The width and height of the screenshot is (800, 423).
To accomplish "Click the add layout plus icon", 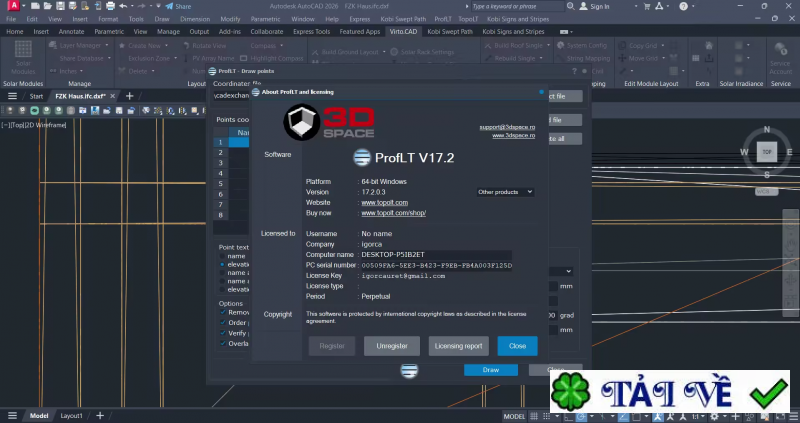I will click(99, 415).
